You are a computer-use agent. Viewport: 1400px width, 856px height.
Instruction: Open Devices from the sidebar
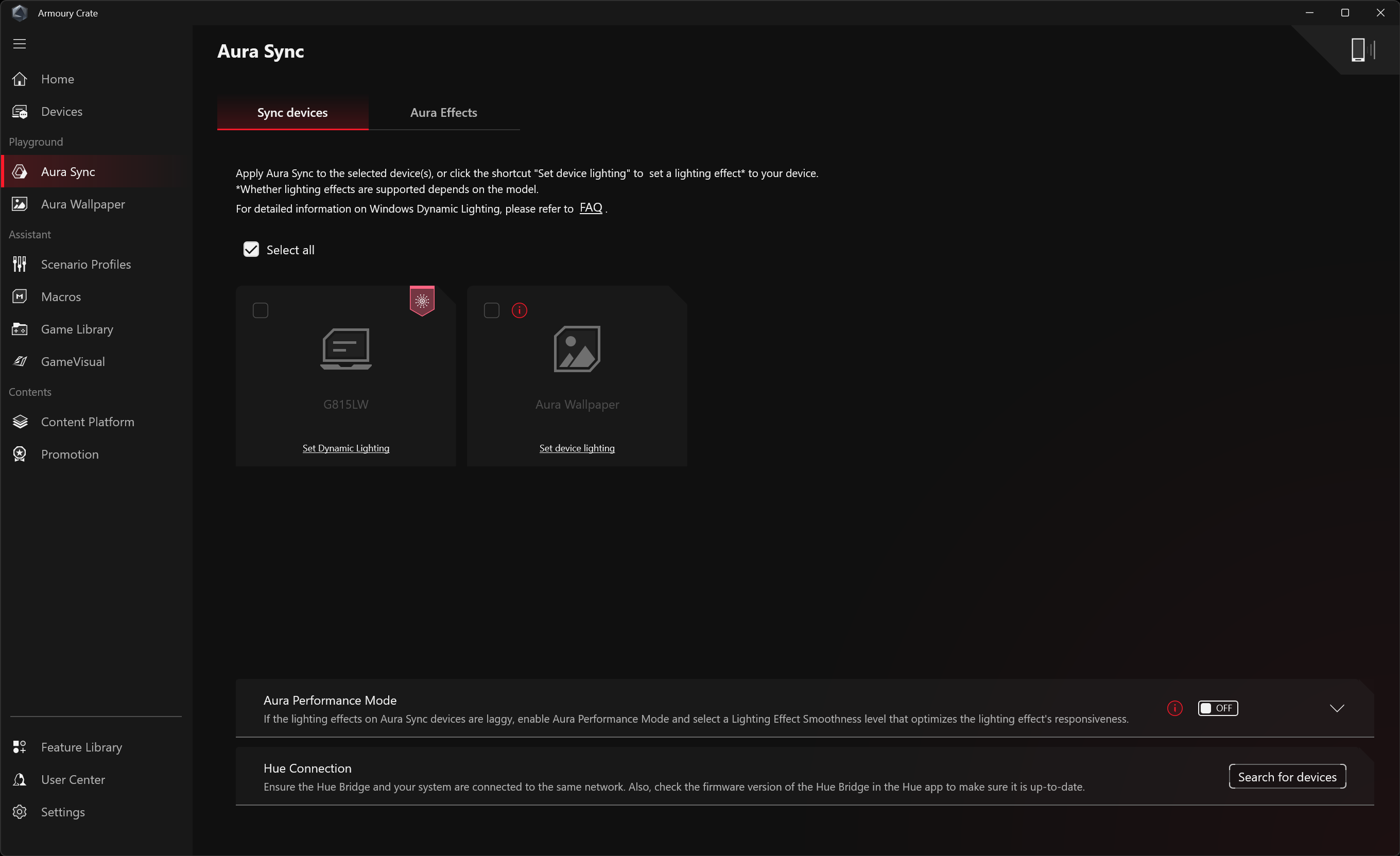(x=61, y=111)
